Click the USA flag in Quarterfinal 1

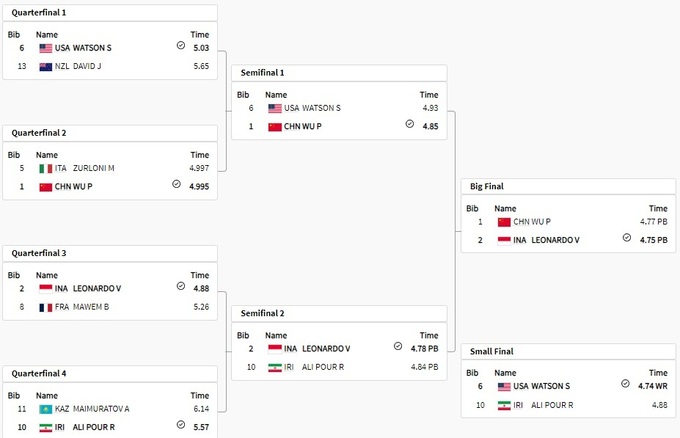coord(45,47)
